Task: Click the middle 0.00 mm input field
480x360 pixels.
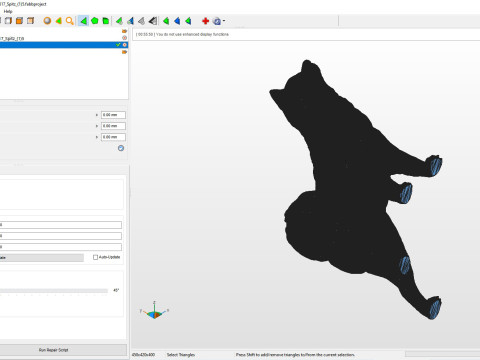Action: pos(113,126)
